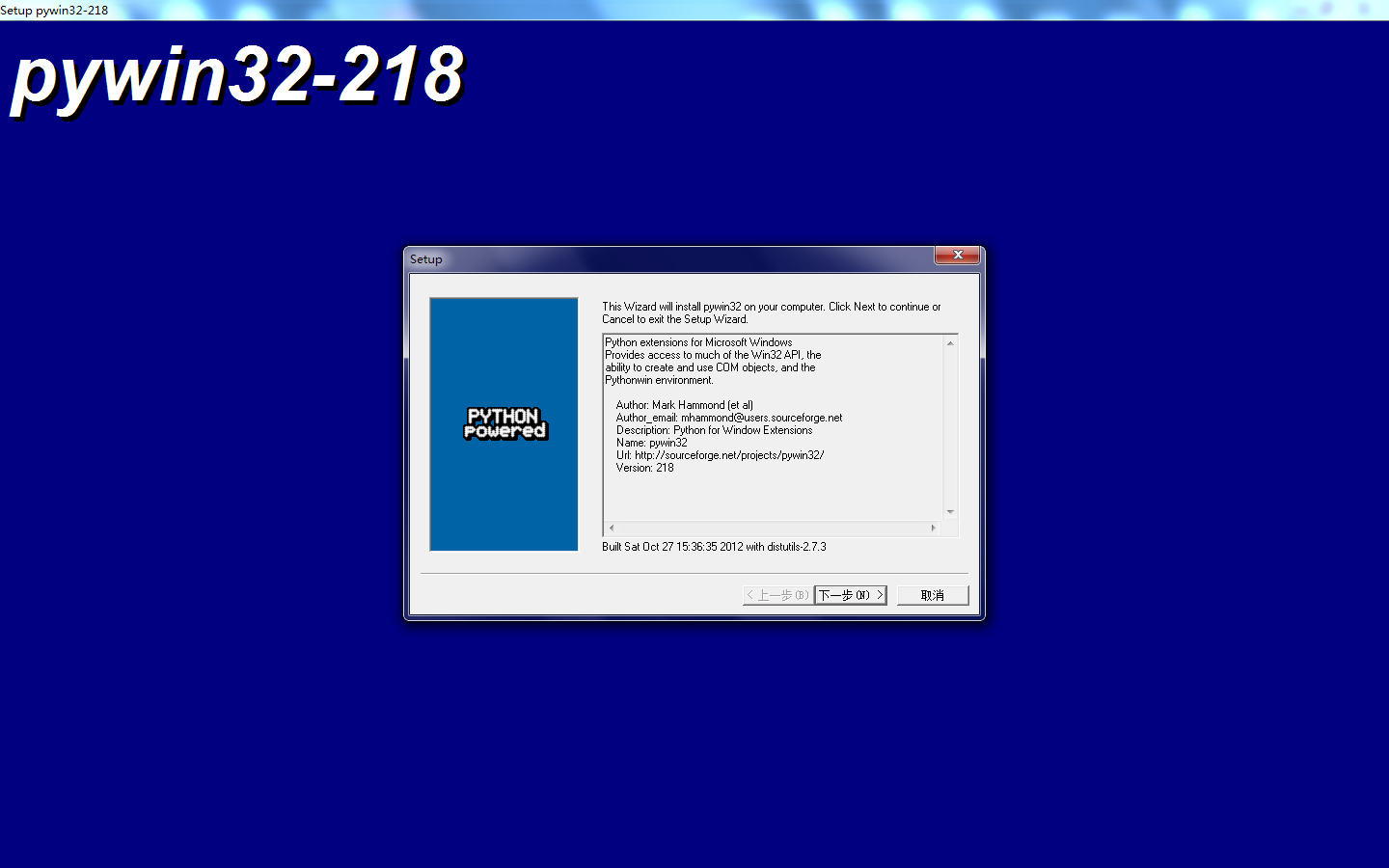Click the 'Built Sat Oct 27' build info text
This screenshot has width=1389, height=868.
coord(714,547)
